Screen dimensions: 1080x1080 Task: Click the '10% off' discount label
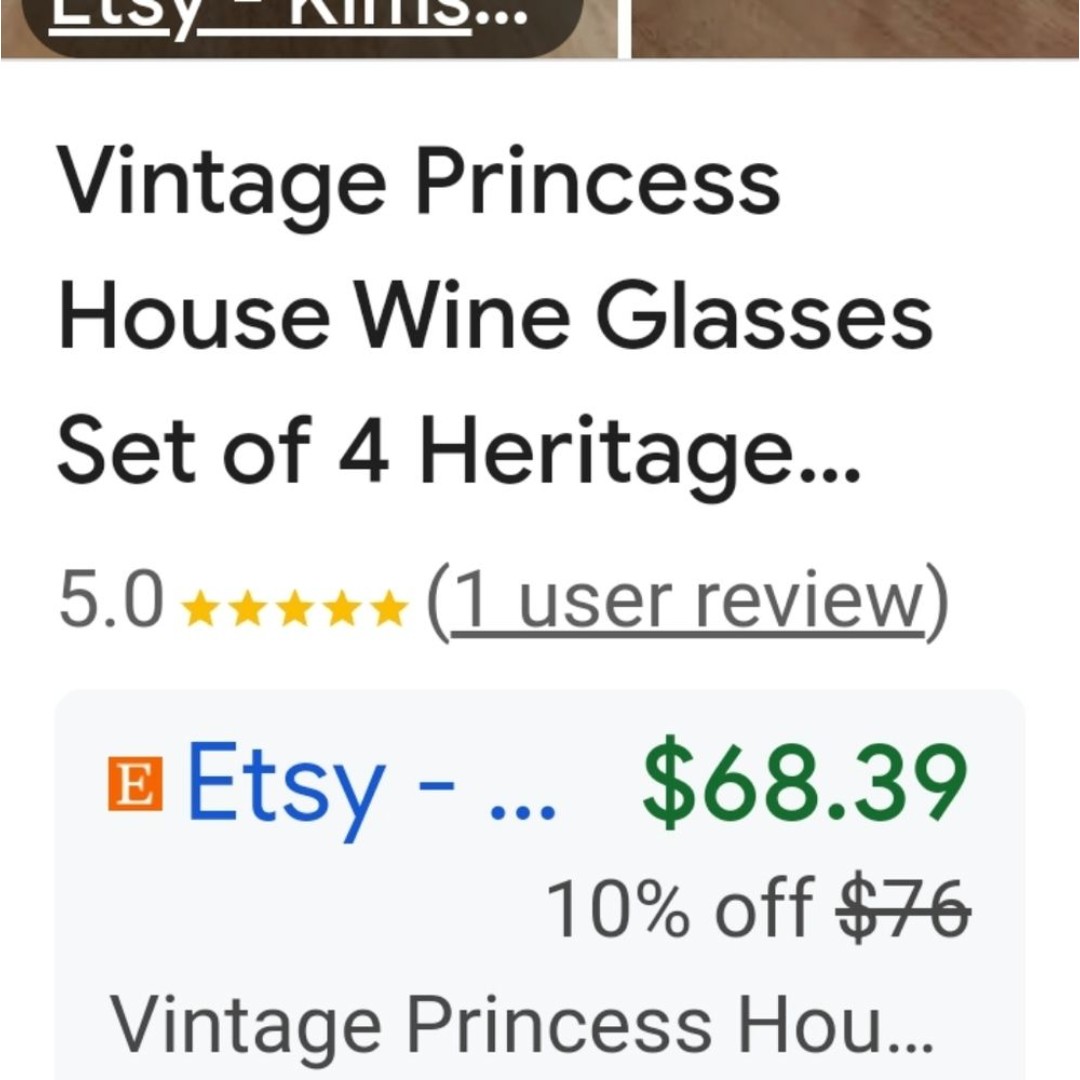(681, 909)
